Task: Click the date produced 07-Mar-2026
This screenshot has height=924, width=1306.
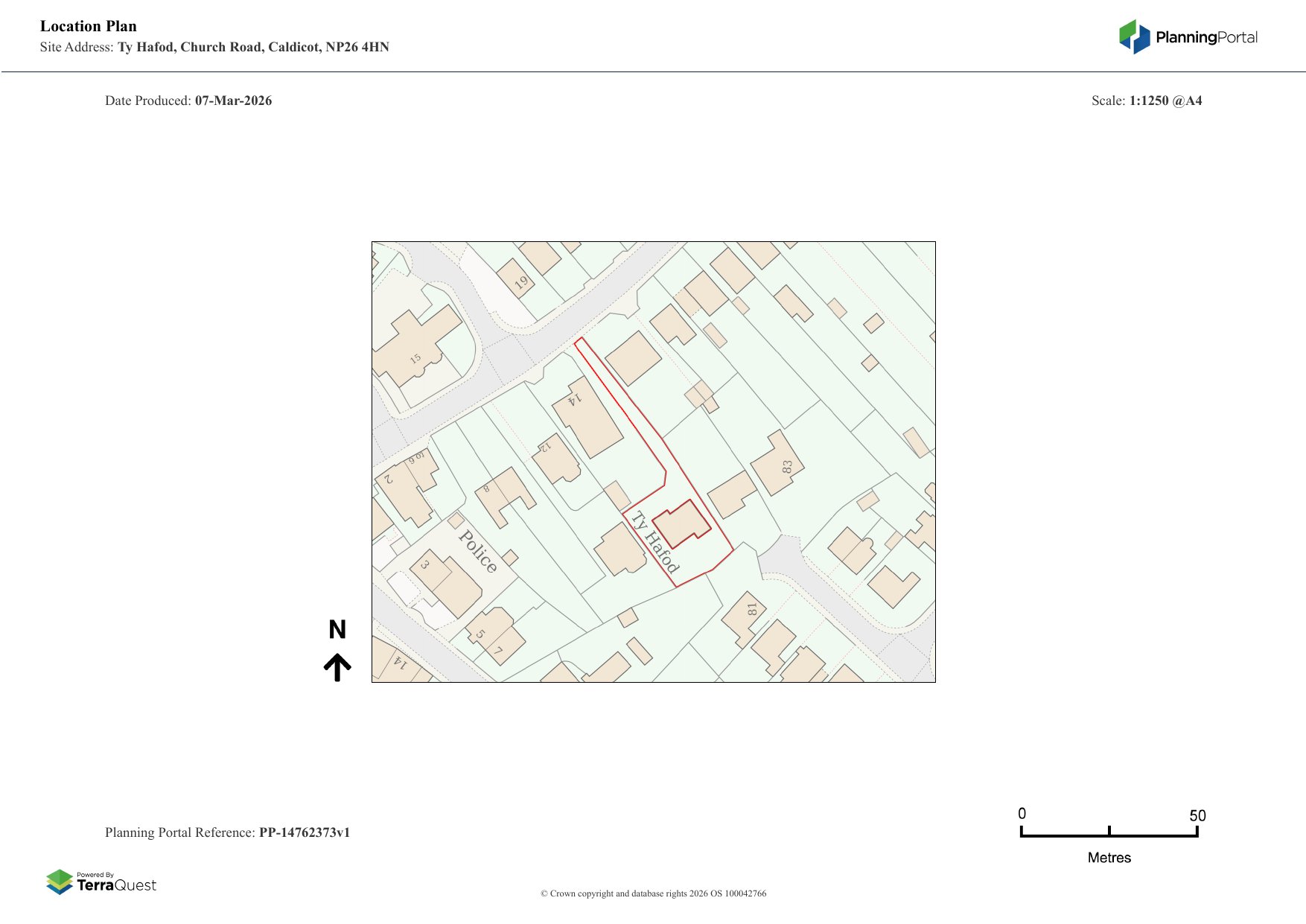Action: click(x=233, y=101)
